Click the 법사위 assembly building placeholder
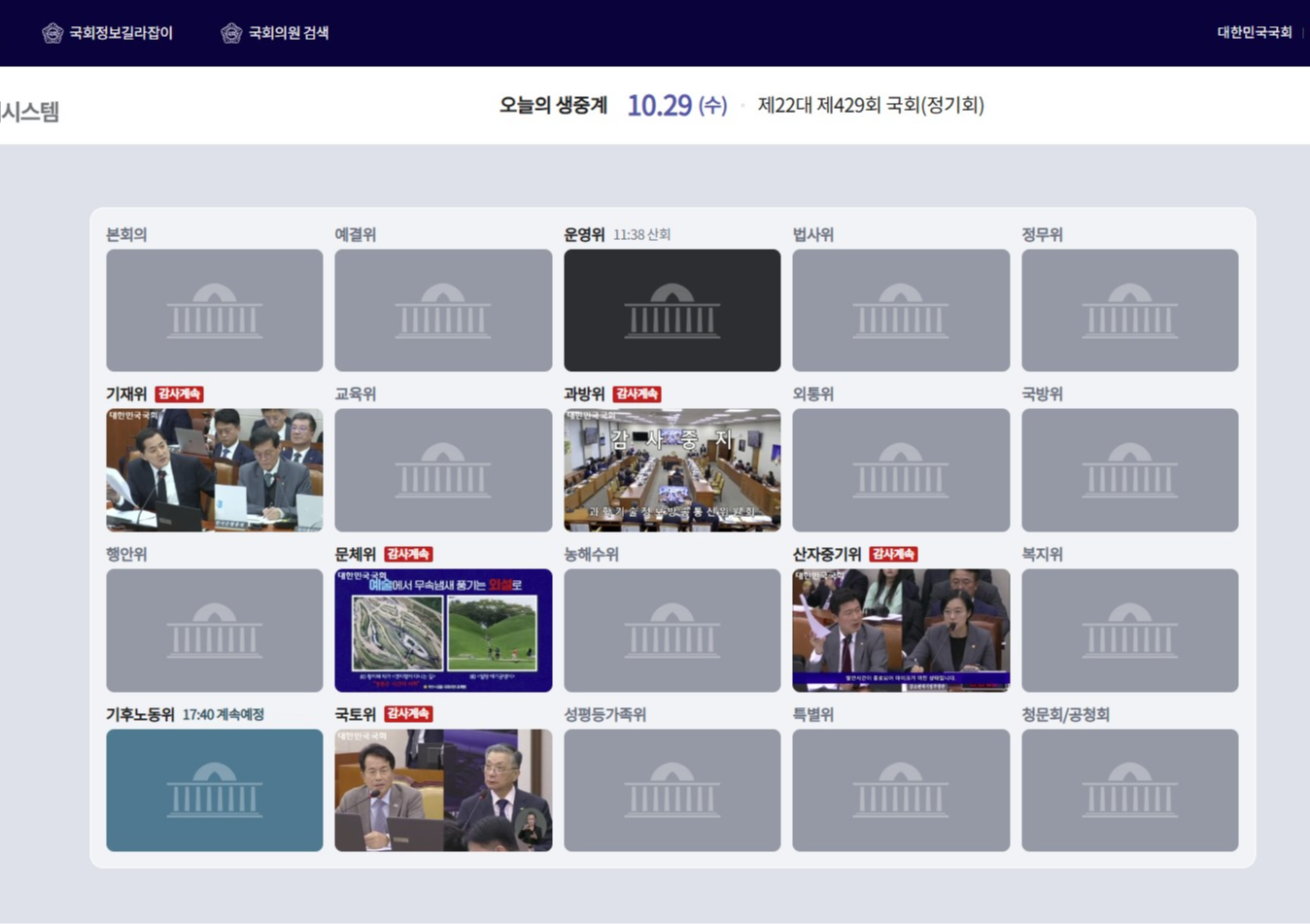Viewport: 1310px width, 924px height. tap(900, 310)
